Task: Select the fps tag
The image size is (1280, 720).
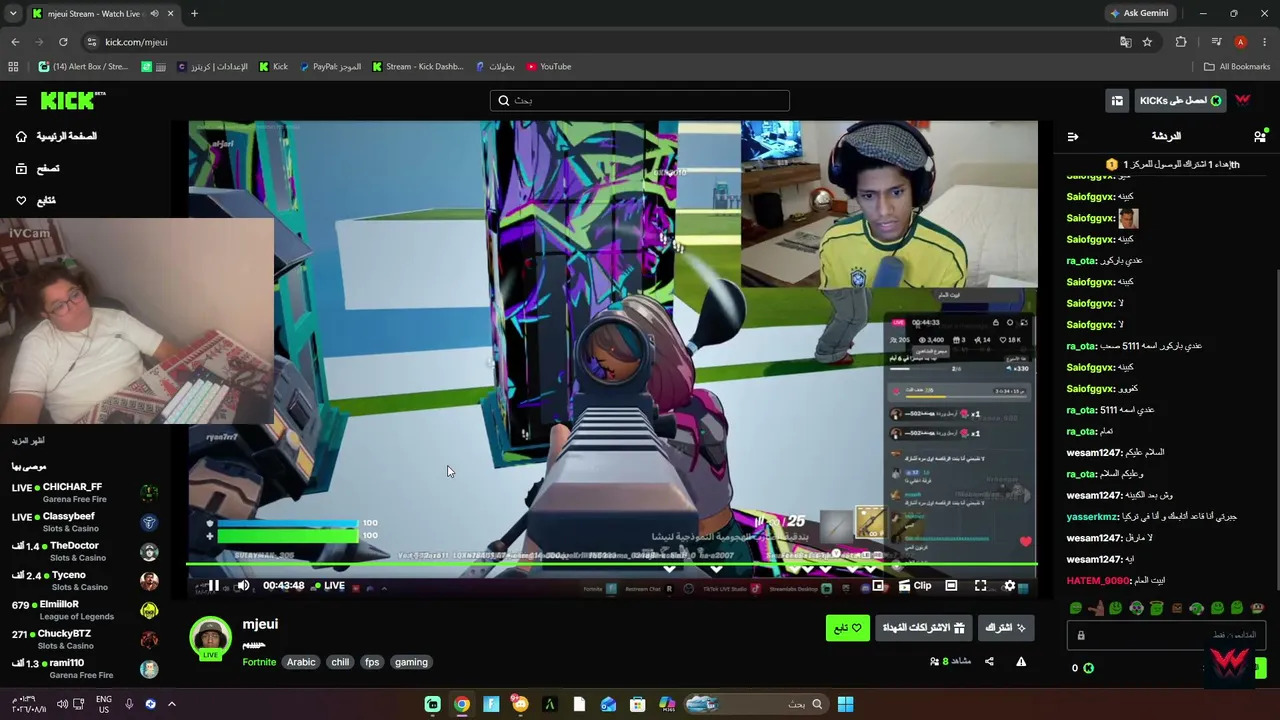Action: [x=372, y=662]
